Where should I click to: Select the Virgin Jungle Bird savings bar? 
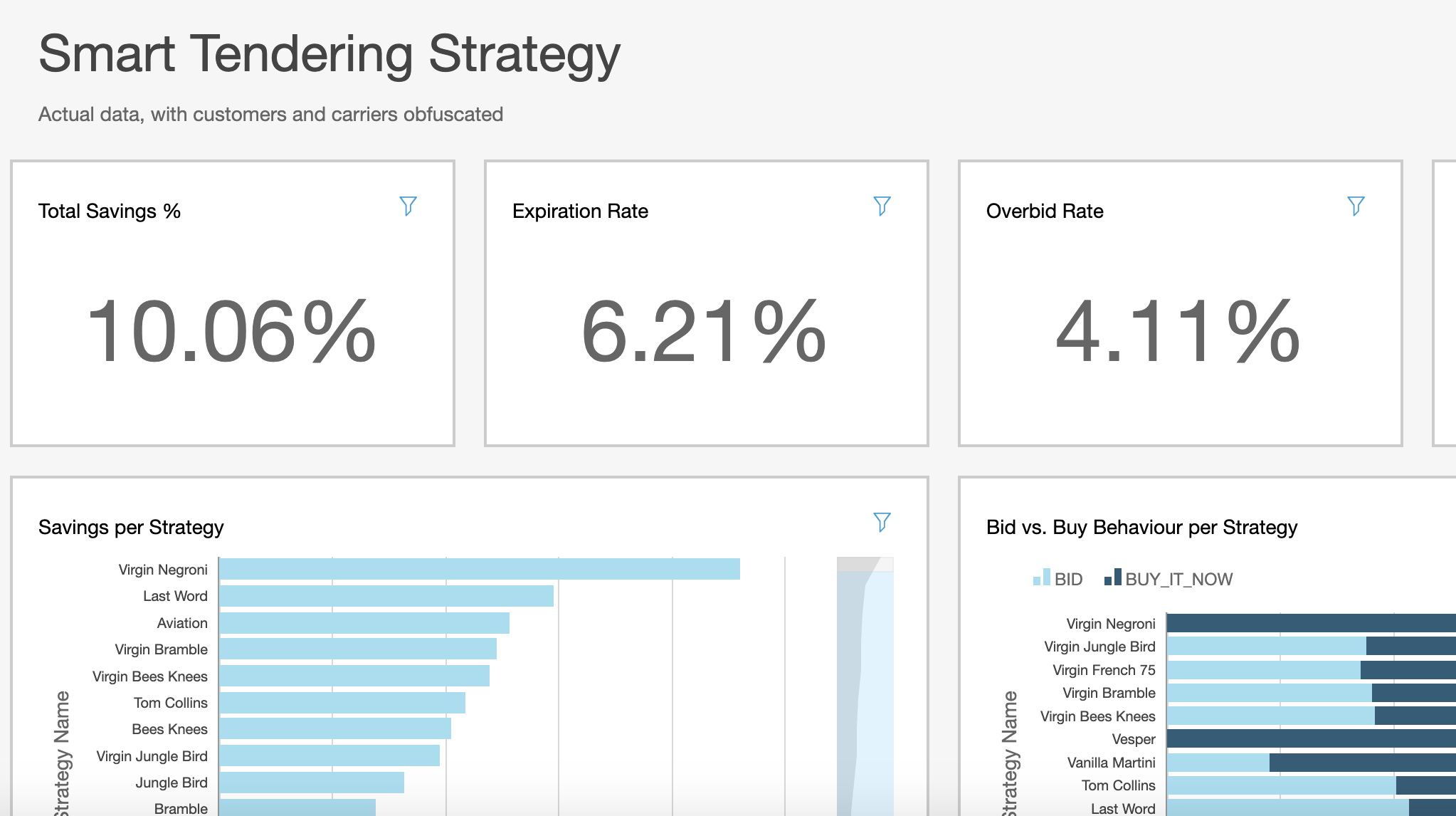point(329,755)
